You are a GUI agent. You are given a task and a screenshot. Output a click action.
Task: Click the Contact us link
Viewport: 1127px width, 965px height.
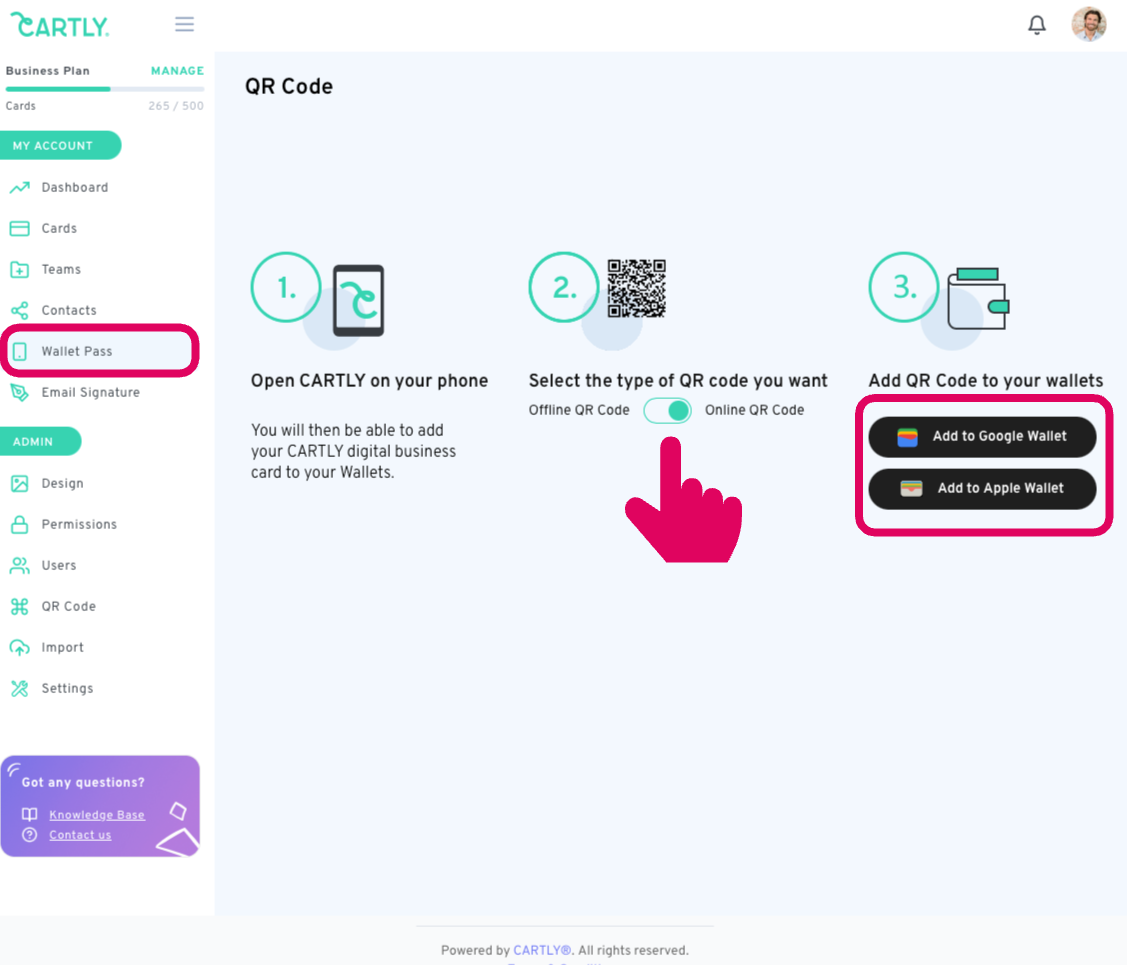point(80,835)
